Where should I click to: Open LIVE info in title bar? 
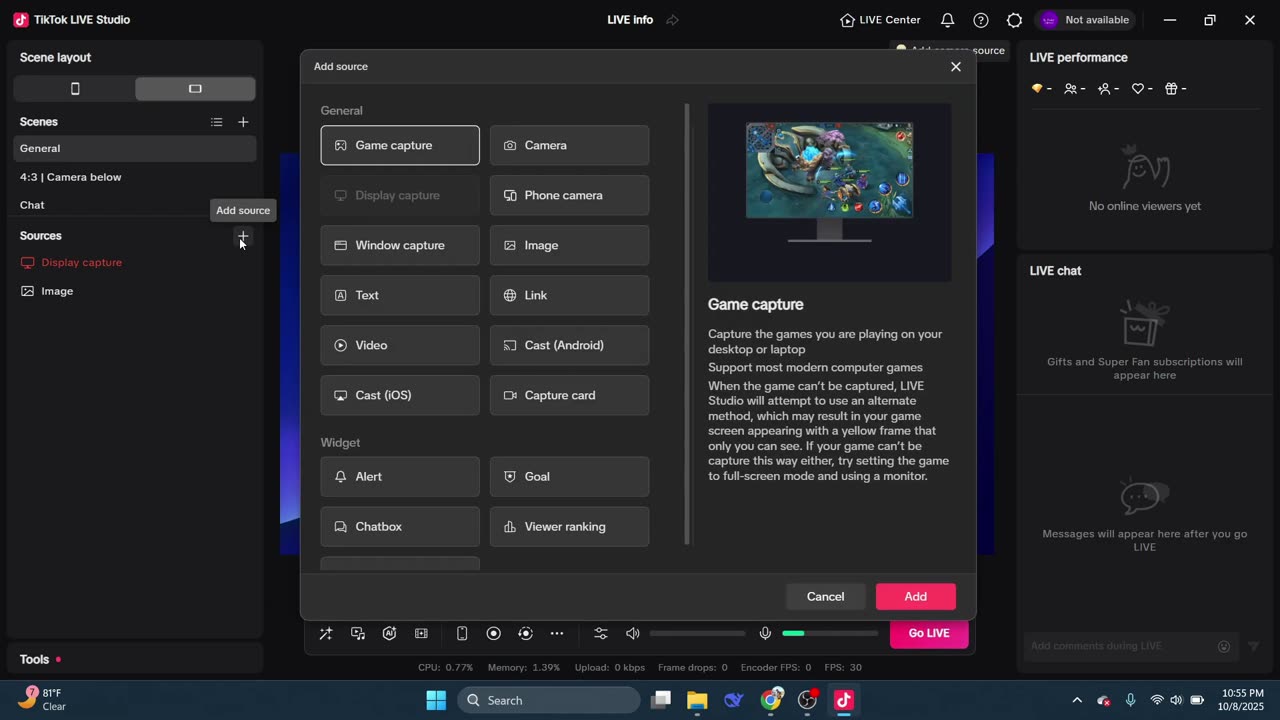(630, 20)
